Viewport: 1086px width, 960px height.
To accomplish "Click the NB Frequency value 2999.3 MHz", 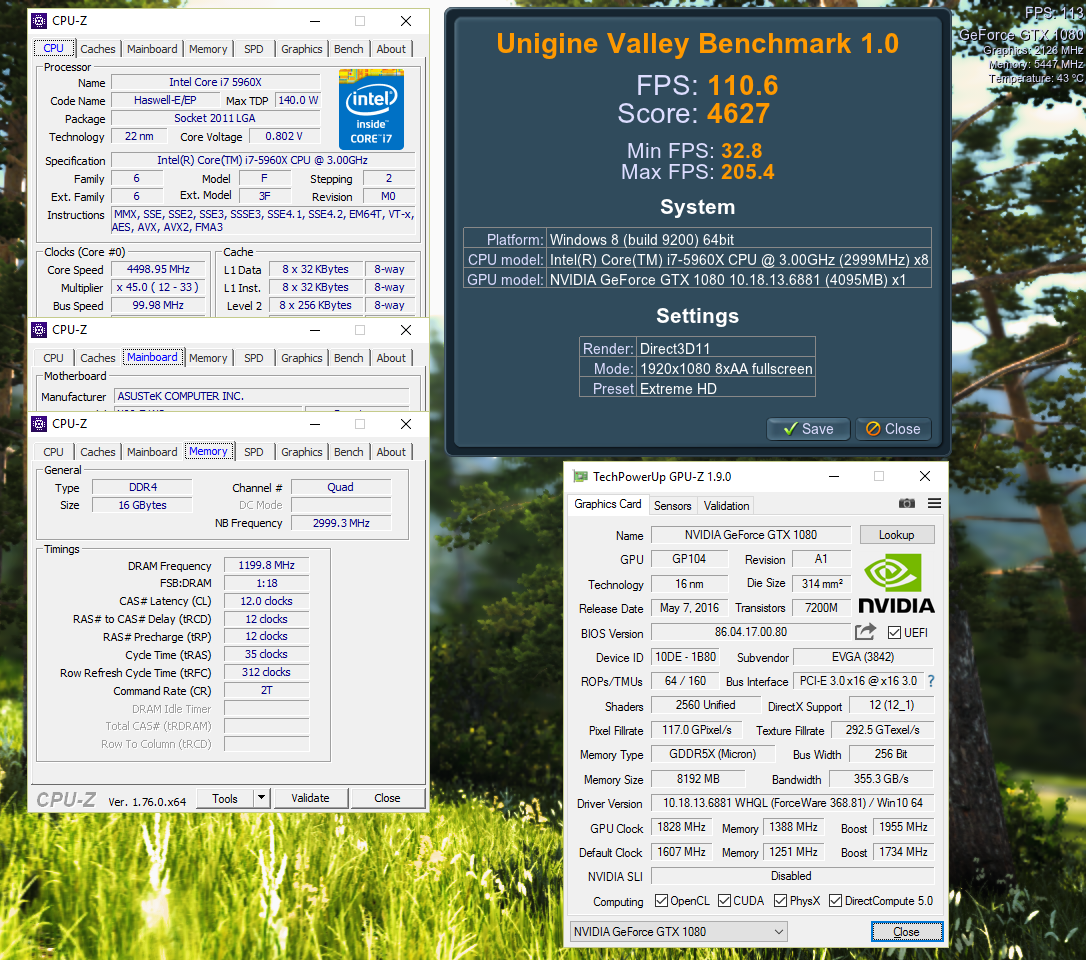I will pos(341,524).
